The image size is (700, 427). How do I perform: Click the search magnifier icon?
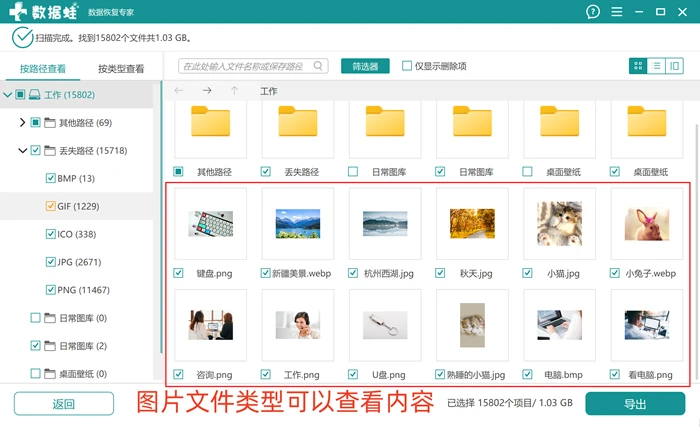coord(318,66)
